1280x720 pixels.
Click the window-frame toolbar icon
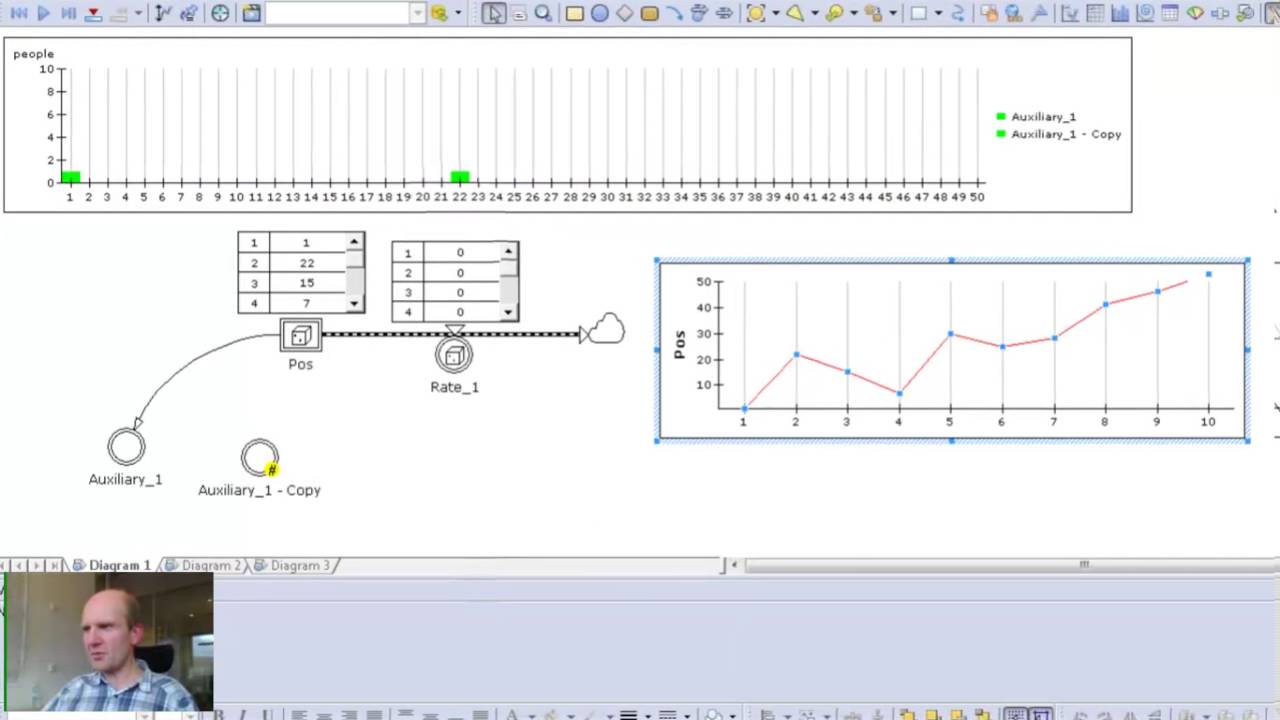(251, 13)
